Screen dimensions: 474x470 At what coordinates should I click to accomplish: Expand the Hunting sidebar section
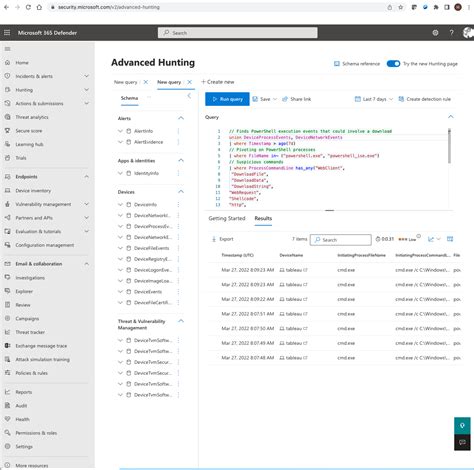(86, 90)
